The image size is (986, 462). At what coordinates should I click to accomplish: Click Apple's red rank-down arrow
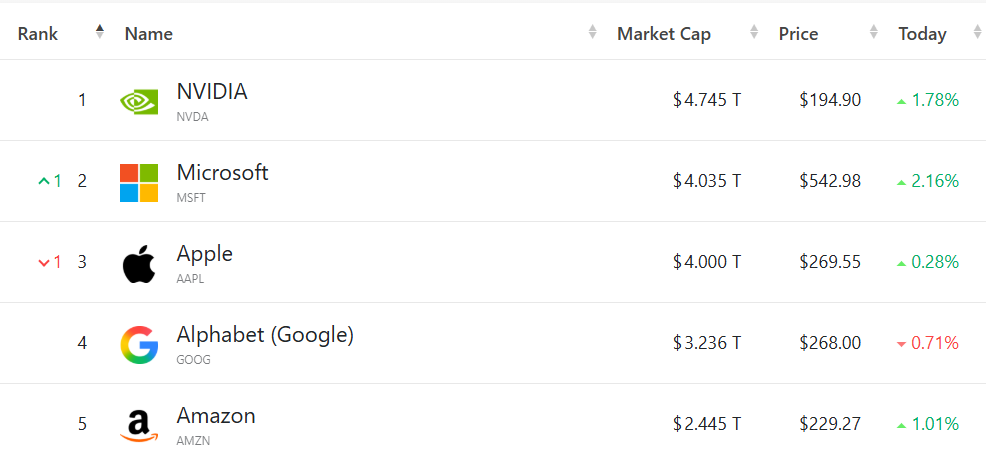point(43,262)
